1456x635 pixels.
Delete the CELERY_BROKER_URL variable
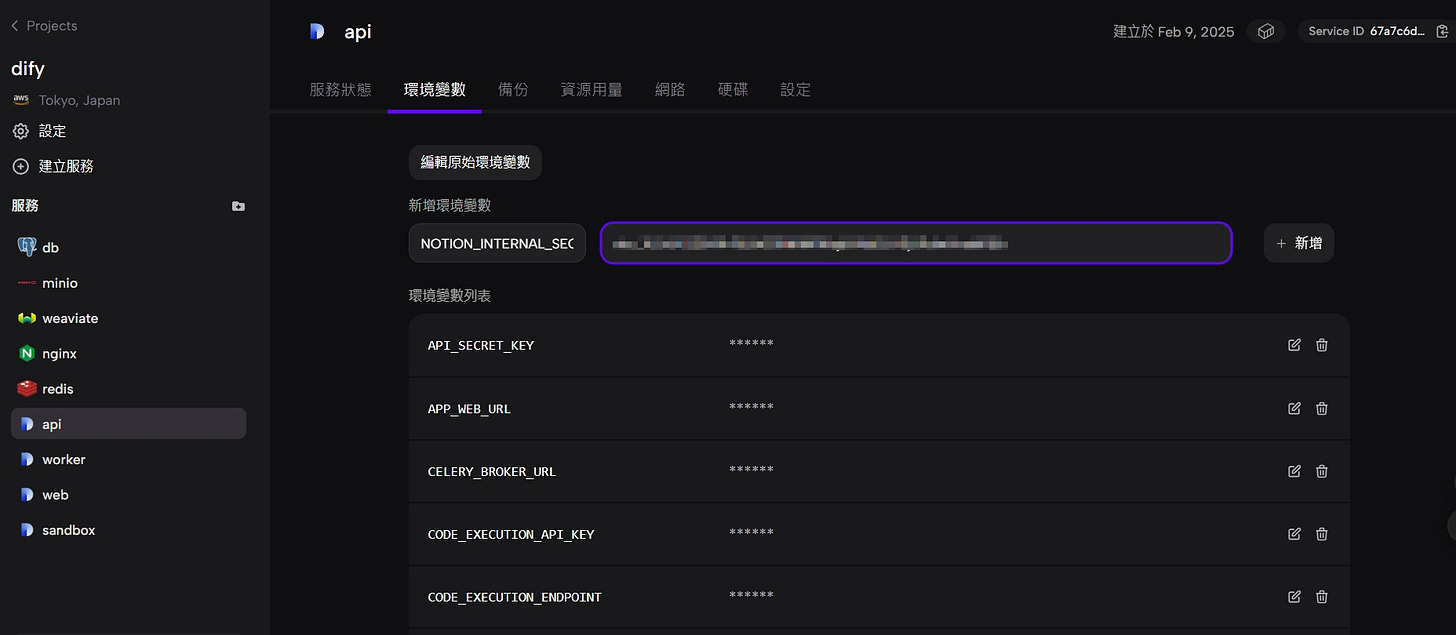1322,471
